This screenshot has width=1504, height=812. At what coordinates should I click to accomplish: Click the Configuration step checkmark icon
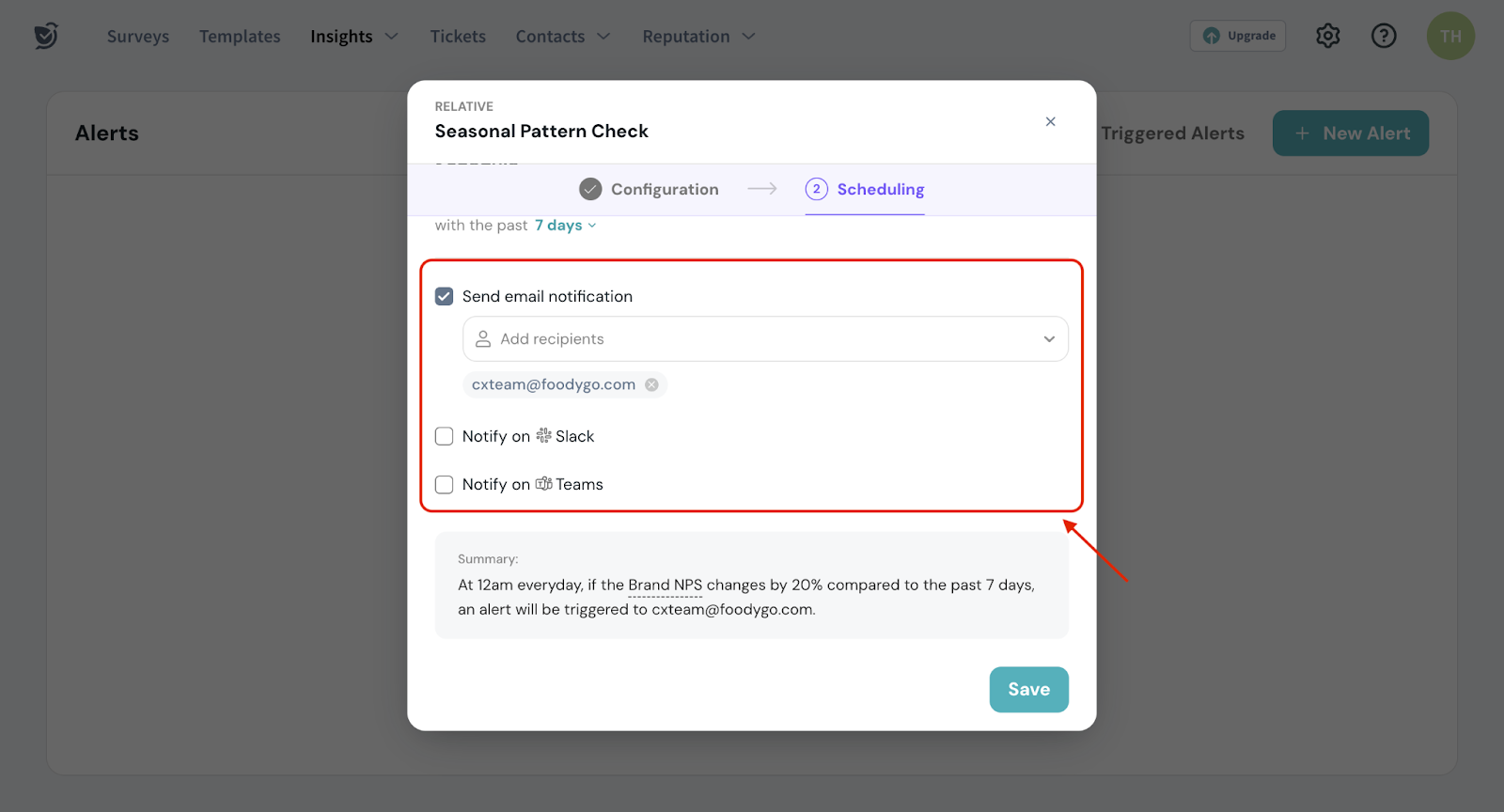point(590,189)
